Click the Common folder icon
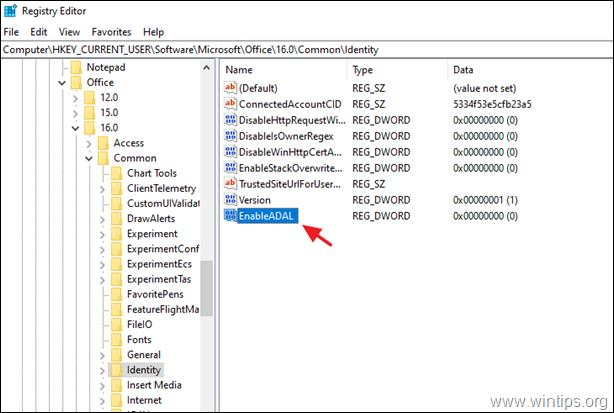614x413 pixels. tap(103, 158)
